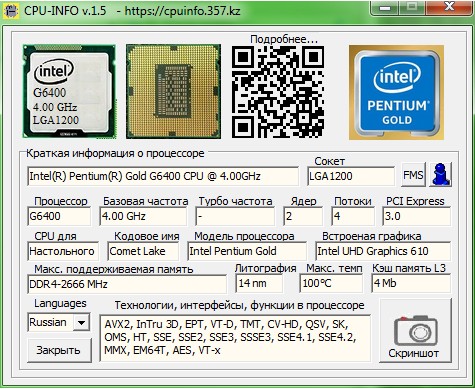Click the Ядер field showing 2

[303, 216]
